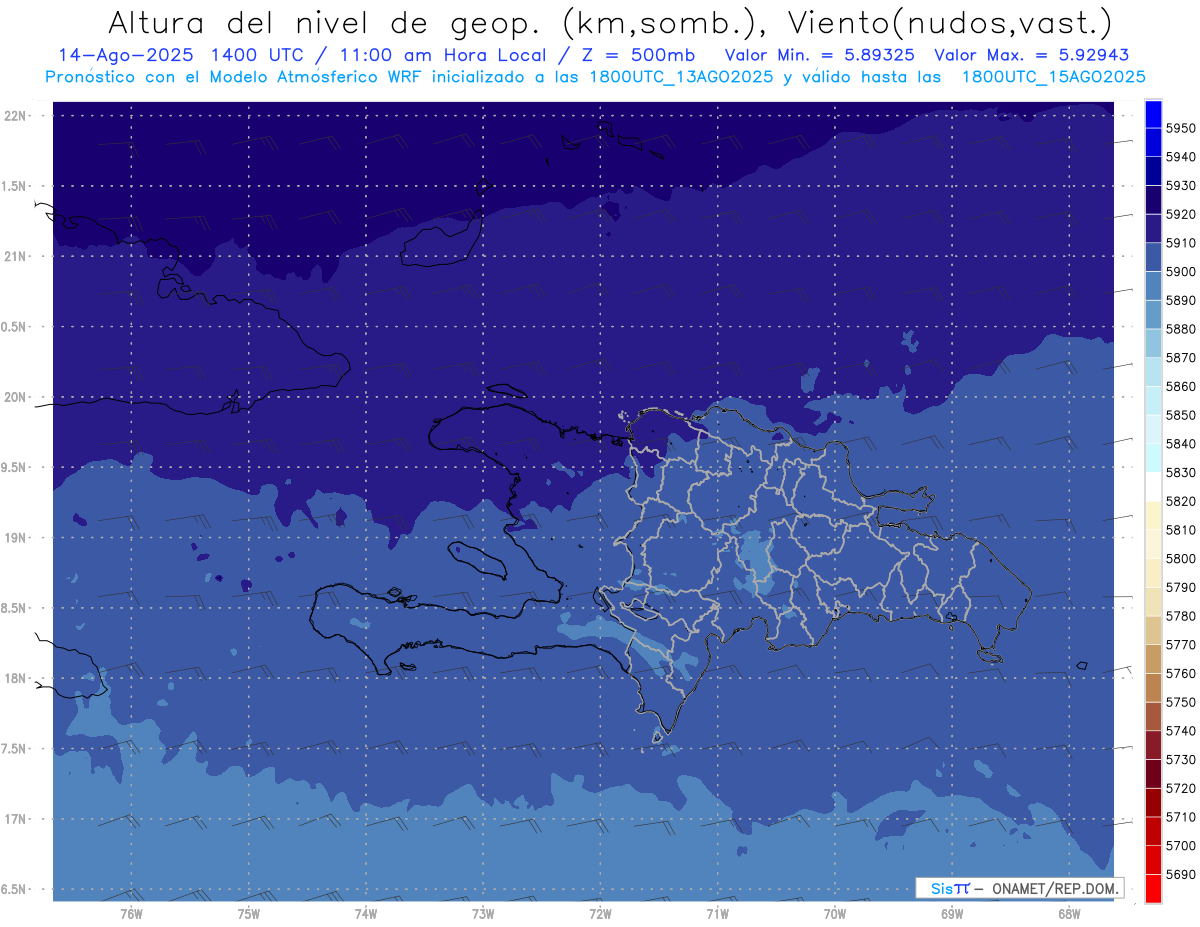Click the color swatch between 5910 and 5900

coord(1153,257)
